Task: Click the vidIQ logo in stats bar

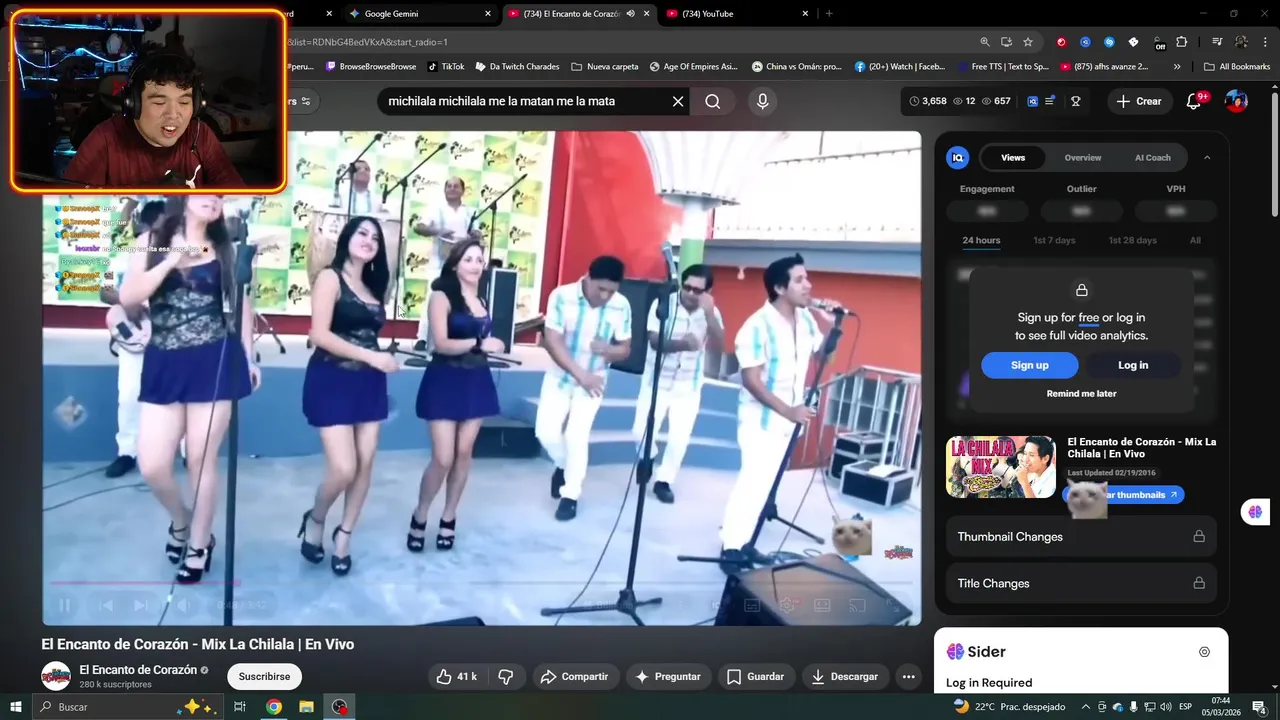Action: pyautogui.click(x=1032, y=101)
